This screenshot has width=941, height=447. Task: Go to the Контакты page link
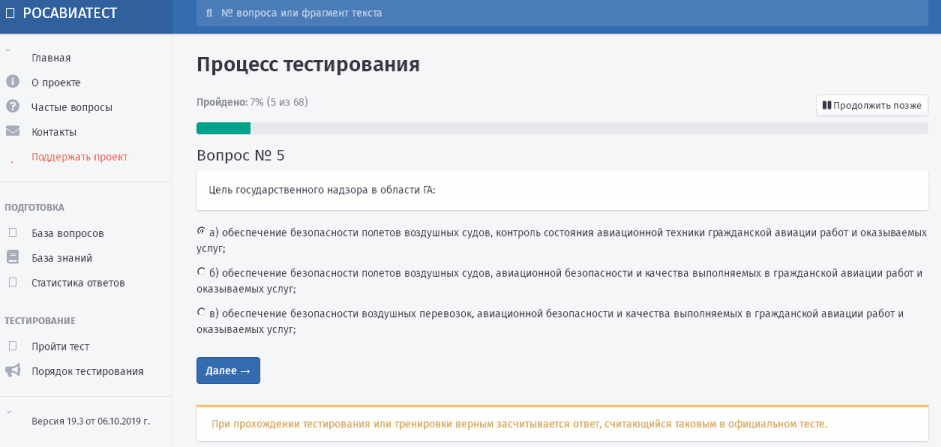tap(54, 132)
